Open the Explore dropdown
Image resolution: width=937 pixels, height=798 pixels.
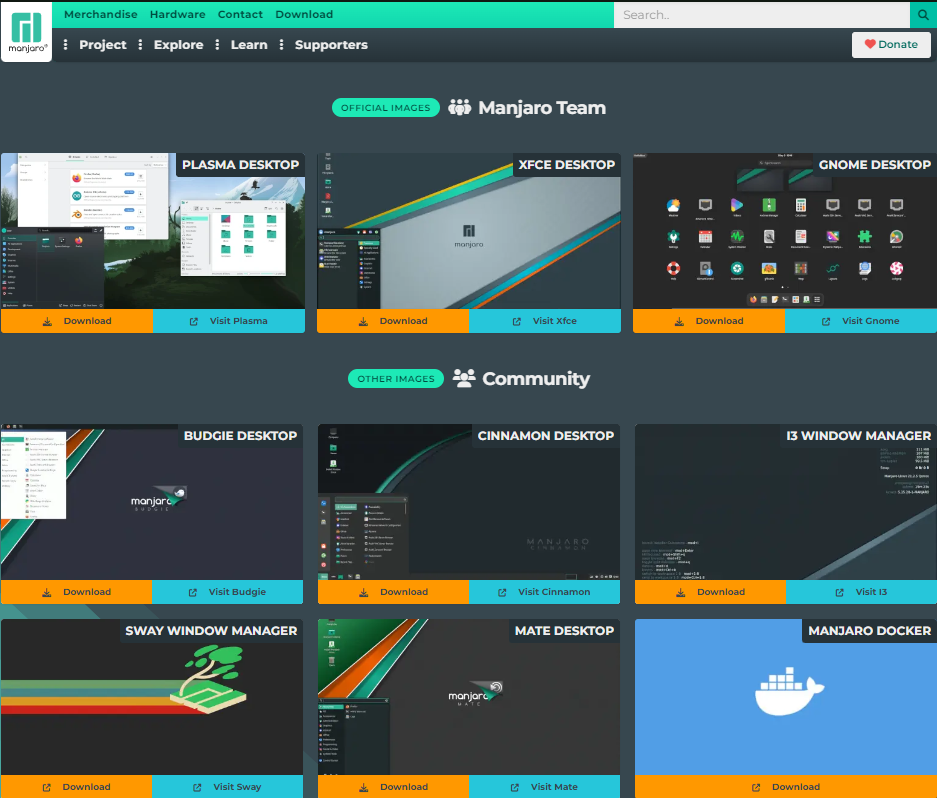click(178, 44)
